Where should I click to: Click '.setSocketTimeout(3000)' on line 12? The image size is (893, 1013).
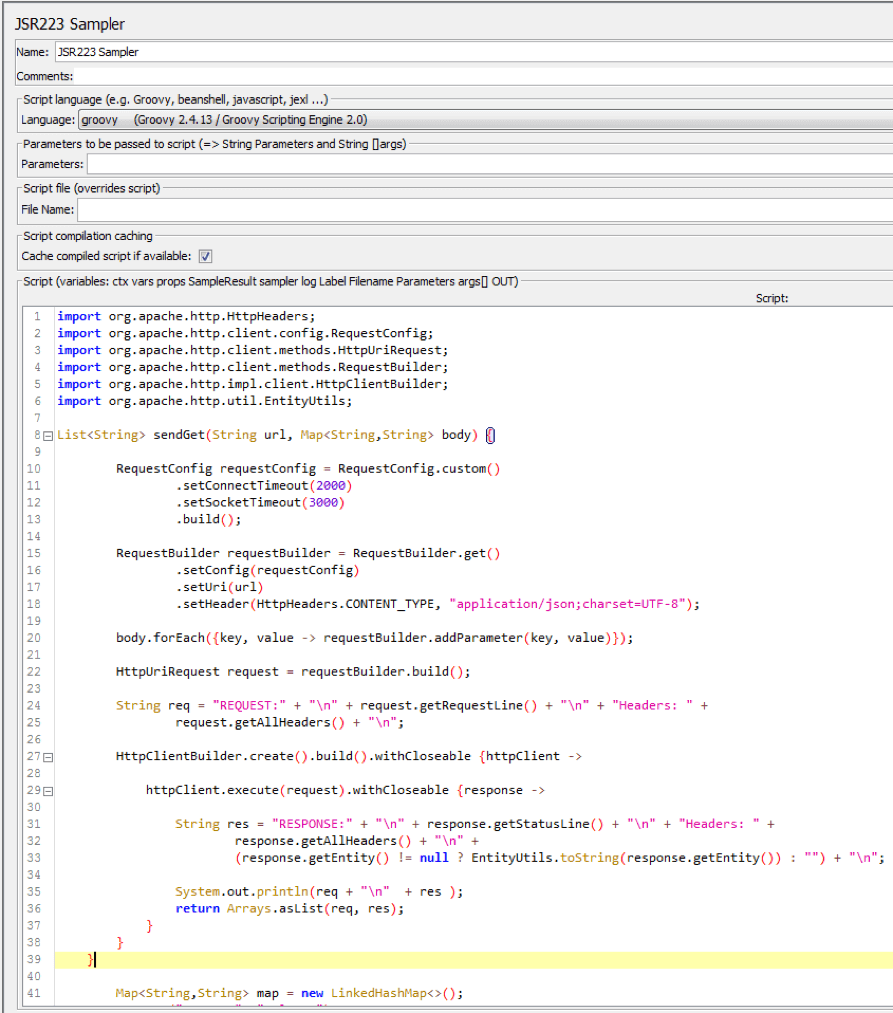tap(260, 502)
